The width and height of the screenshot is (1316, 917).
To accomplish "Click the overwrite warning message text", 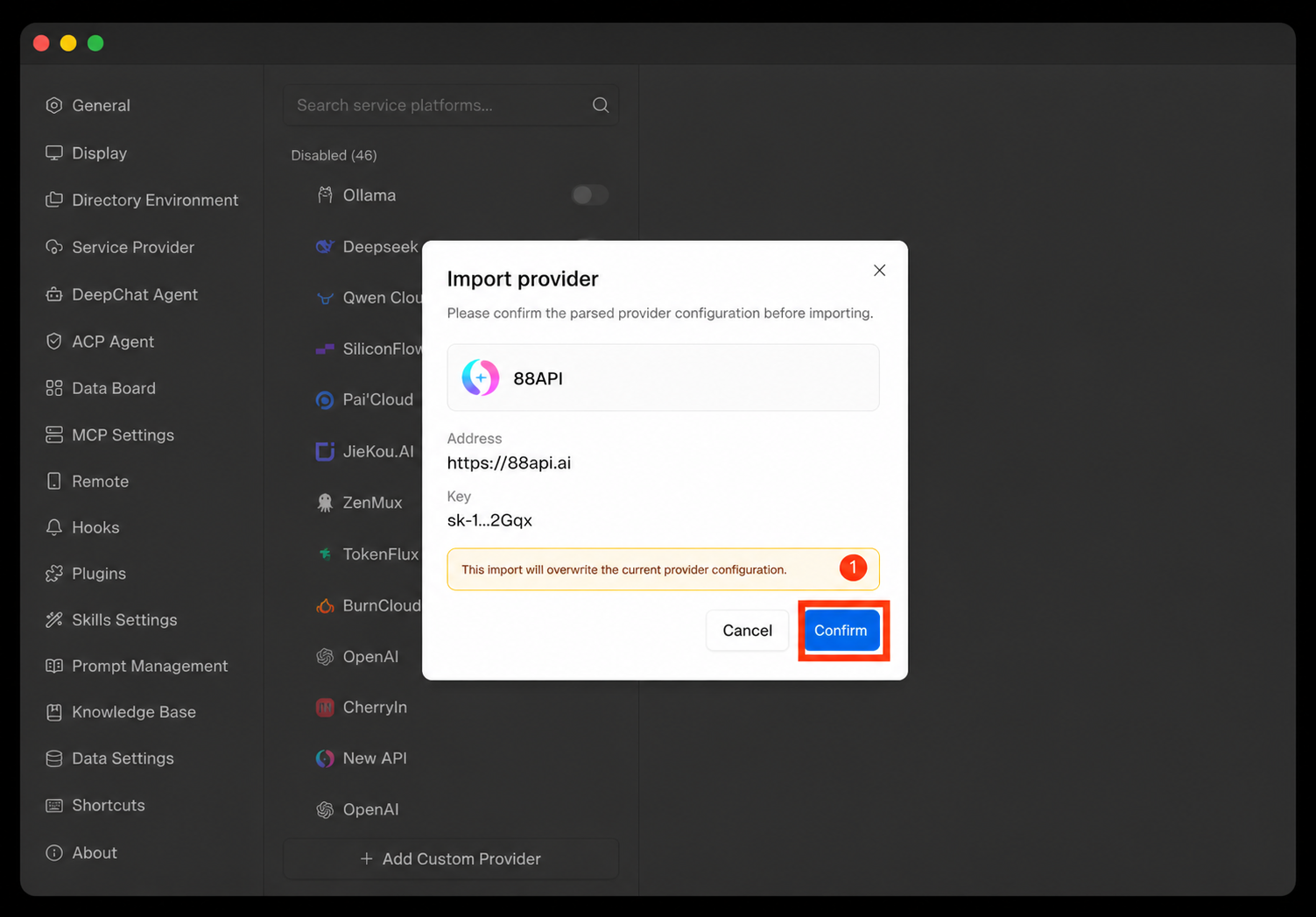I will (x=623, y=569).
